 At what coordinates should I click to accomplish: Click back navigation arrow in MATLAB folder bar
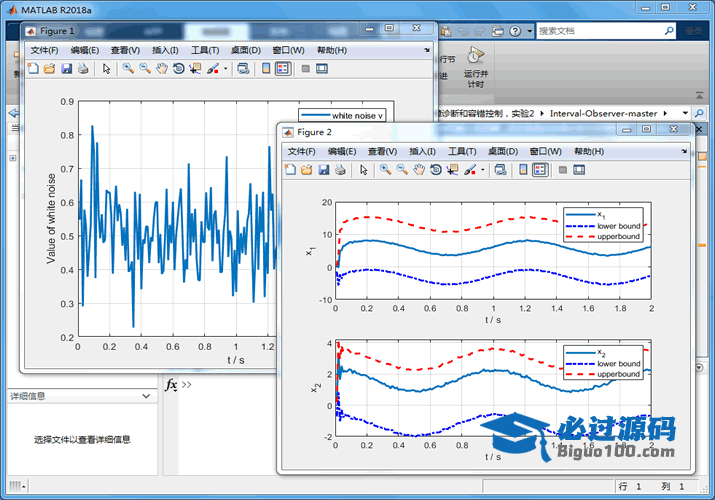click(14, 113)
